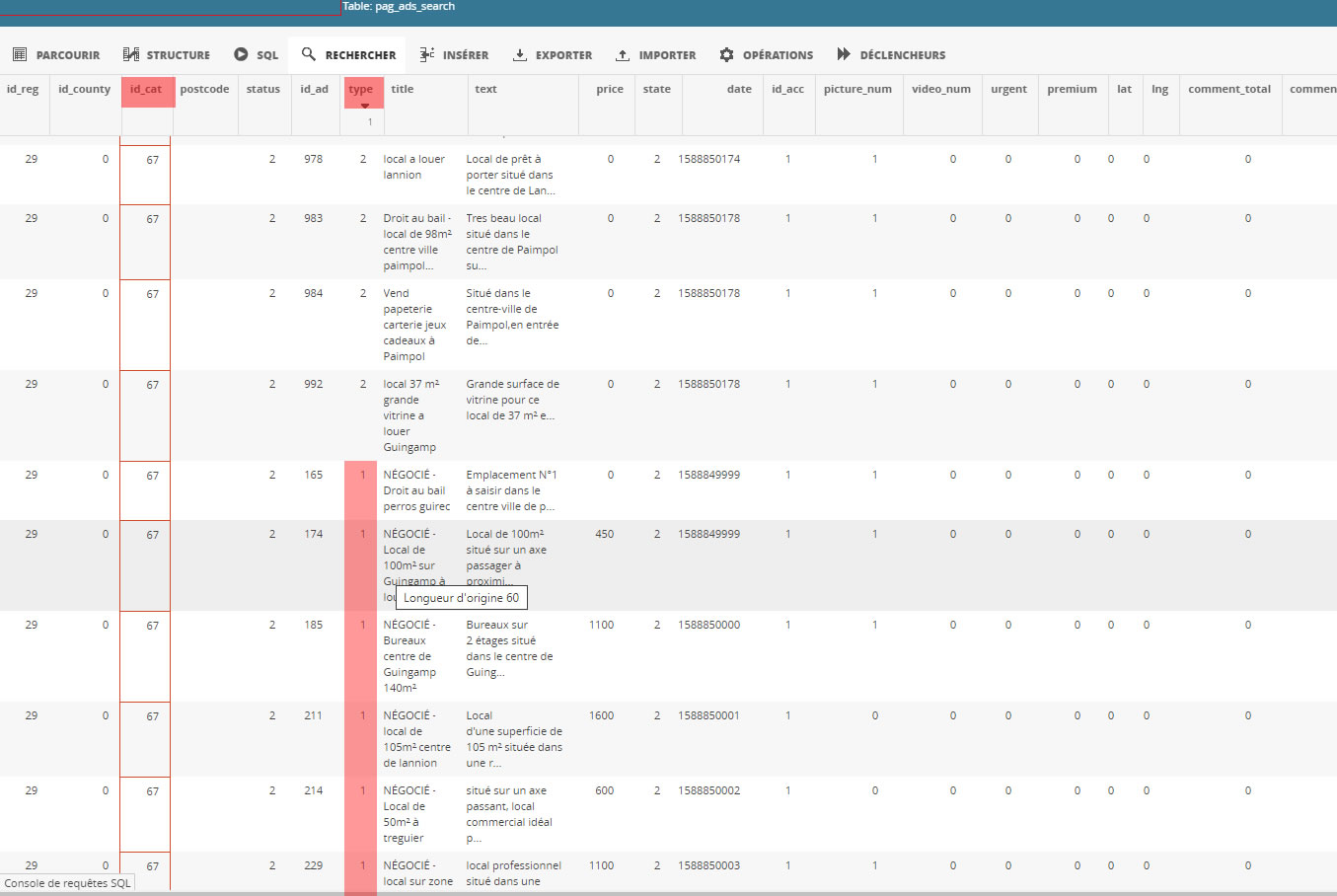1337x896 pixels.
Task: Sort by the urgent column header
Action: click(1008, 89)
